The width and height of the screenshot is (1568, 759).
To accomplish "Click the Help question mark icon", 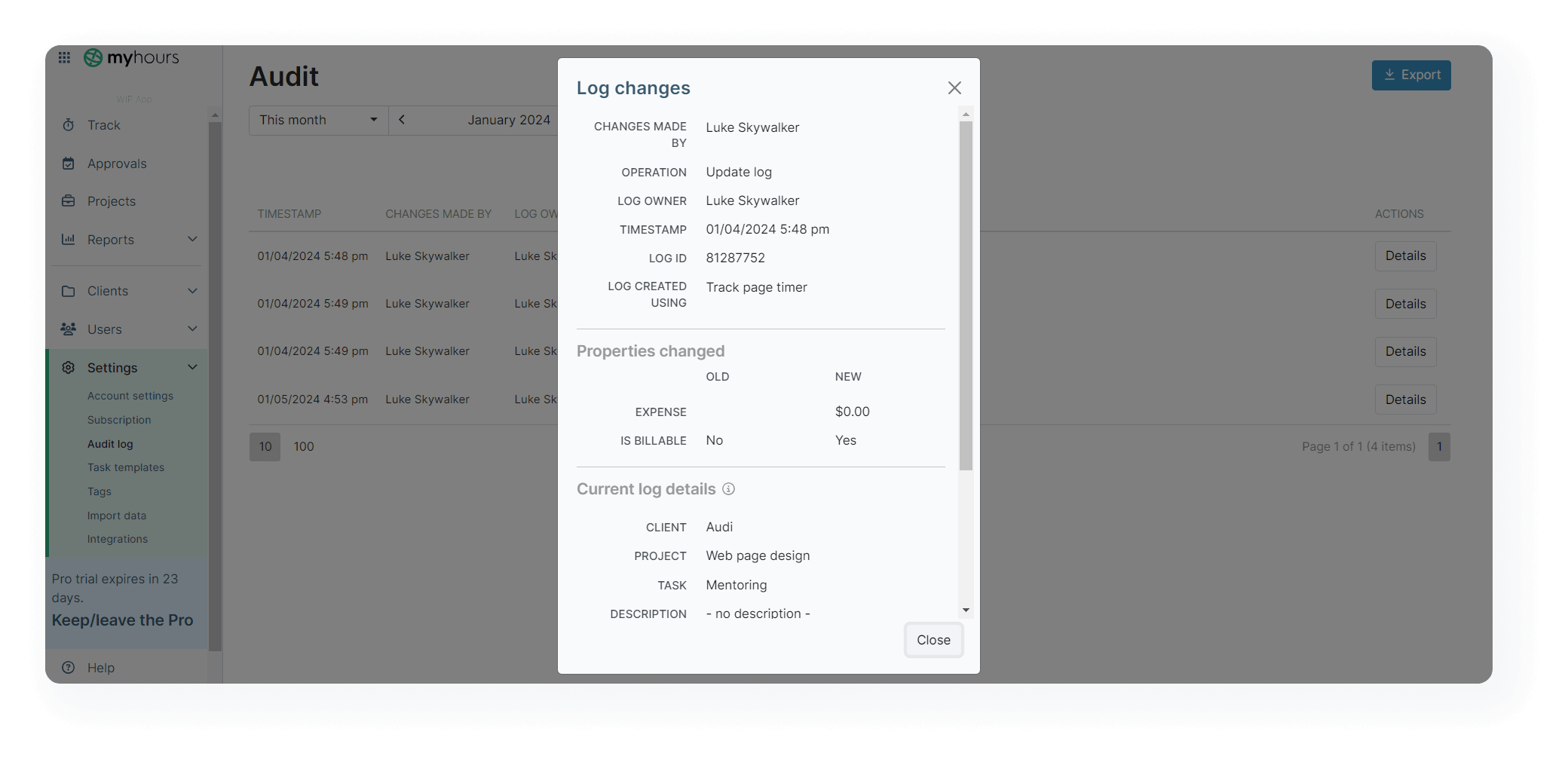I will click(x=69, y=668).
